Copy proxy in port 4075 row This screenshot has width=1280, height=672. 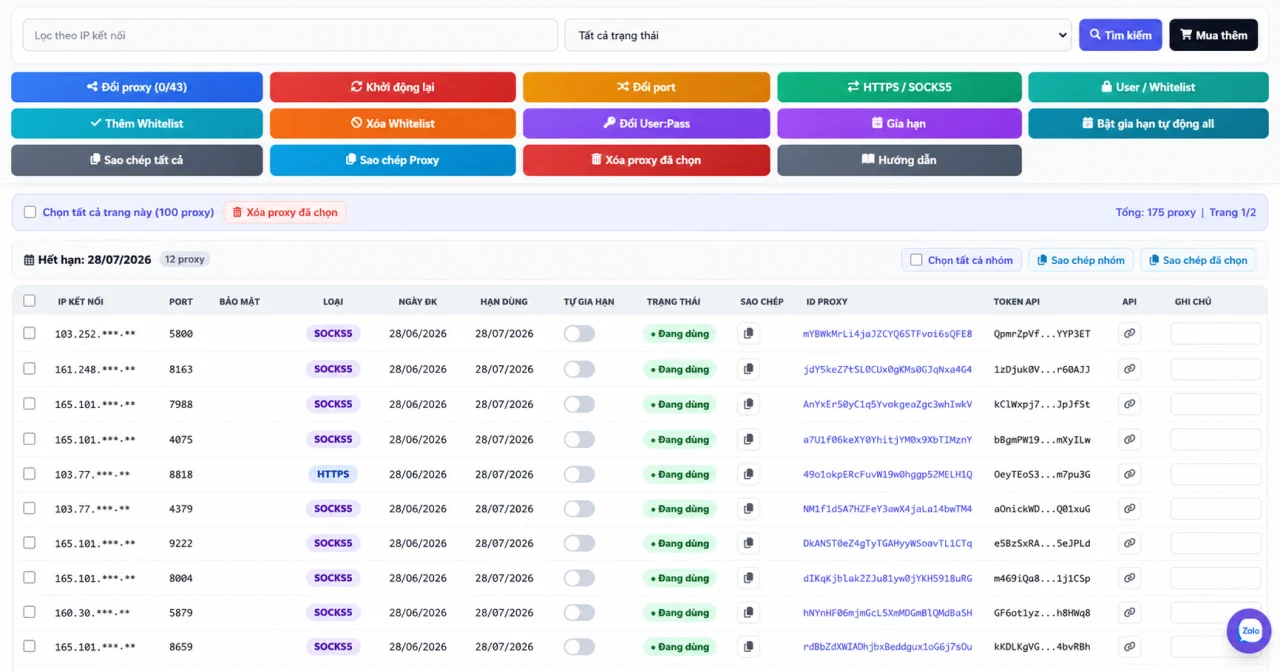click(748, 439)
